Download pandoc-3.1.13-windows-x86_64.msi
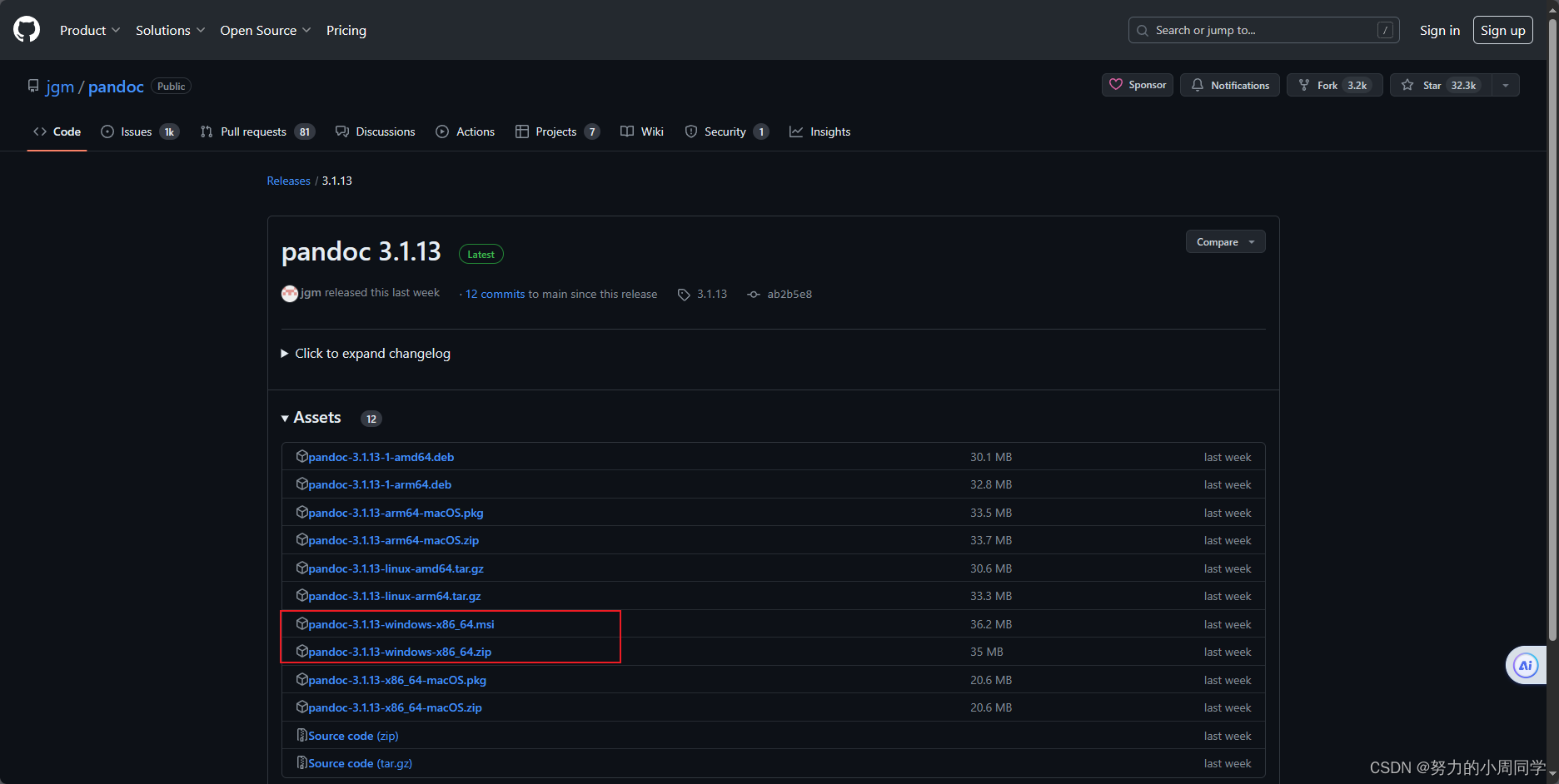This screenshot has height=784, width=1559. coord(401,624)
